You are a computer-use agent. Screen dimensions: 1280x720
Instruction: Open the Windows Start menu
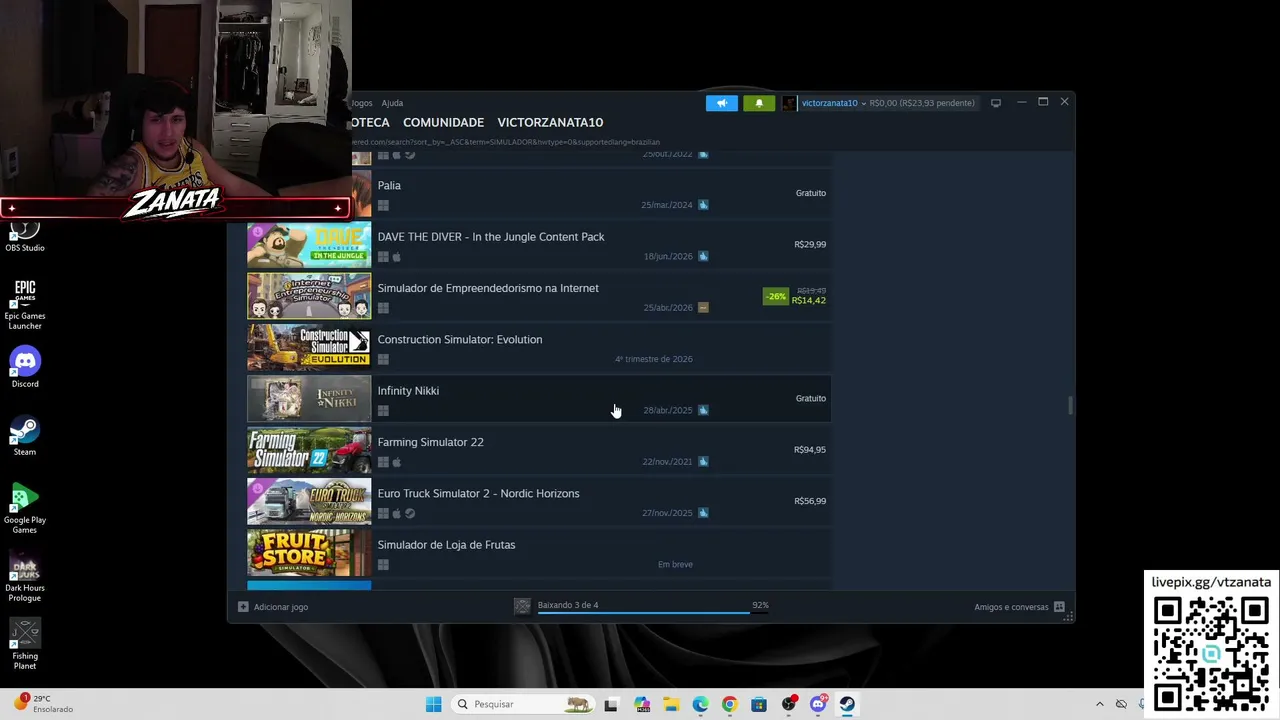pyautogui.click(x=433, y=704)
